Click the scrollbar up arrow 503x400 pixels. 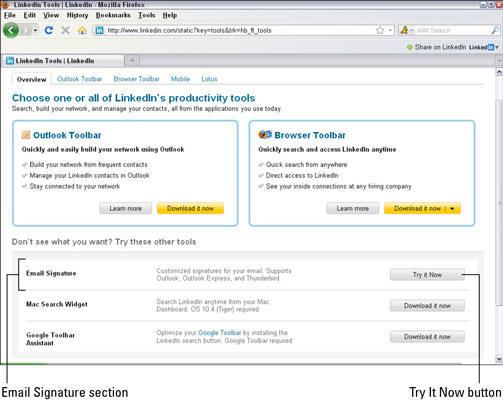(499, 72)
